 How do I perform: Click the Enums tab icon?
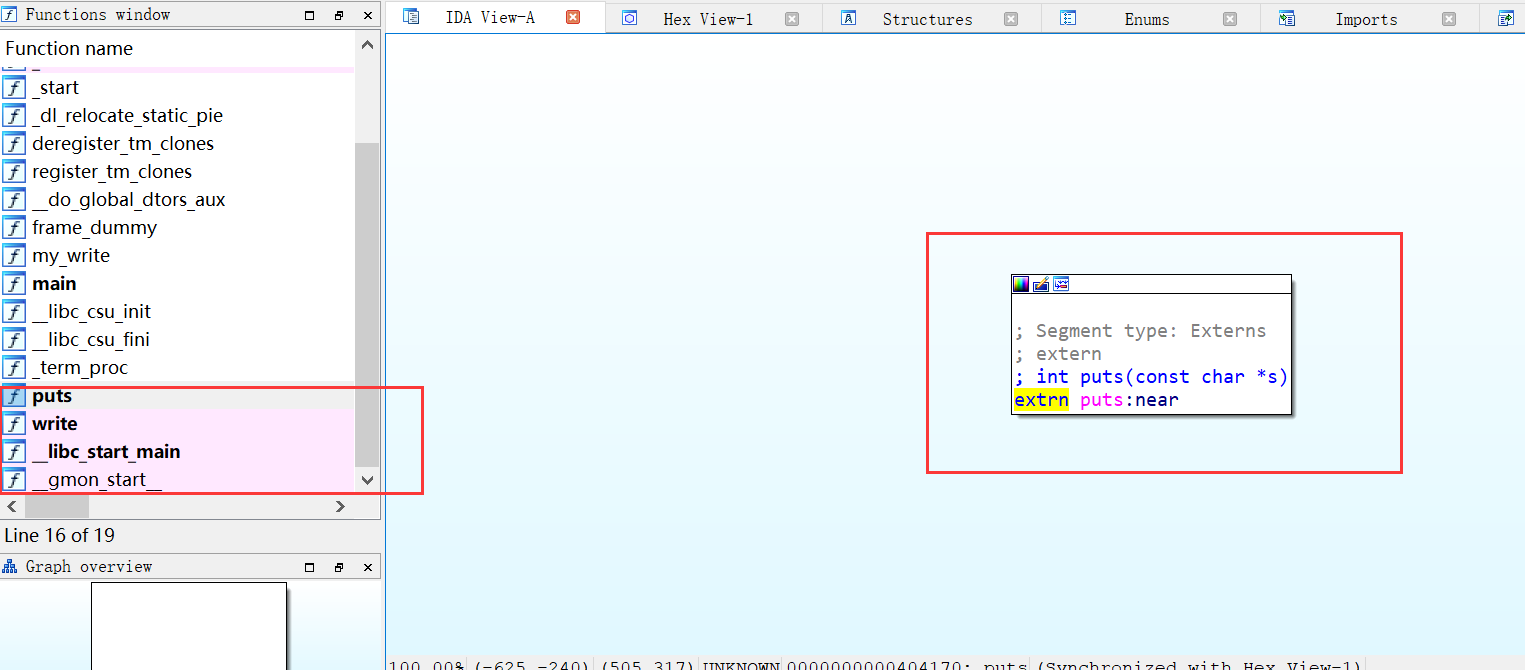point(1067,18)
